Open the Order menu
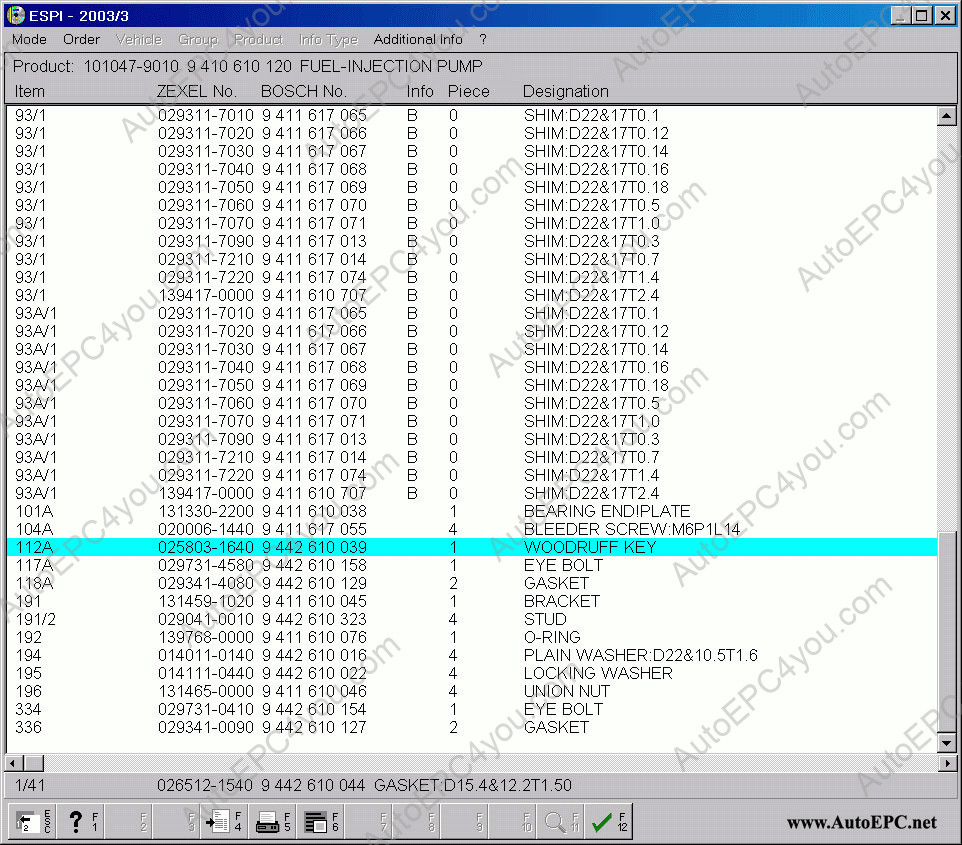This screenshot has width=962, height=845. (81, 40)
